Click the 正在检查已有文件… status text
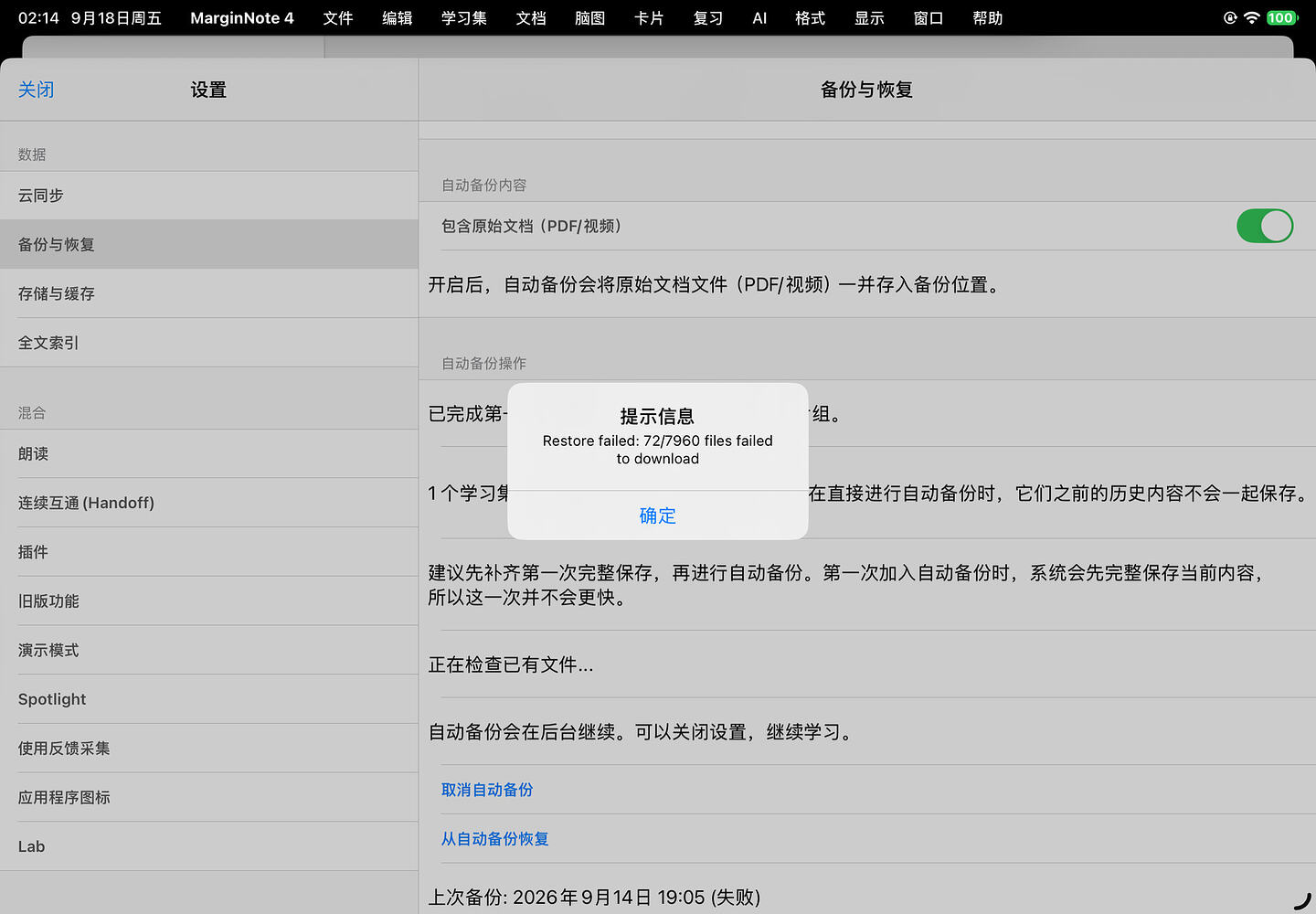1316x914 pixels. [511, 665]
